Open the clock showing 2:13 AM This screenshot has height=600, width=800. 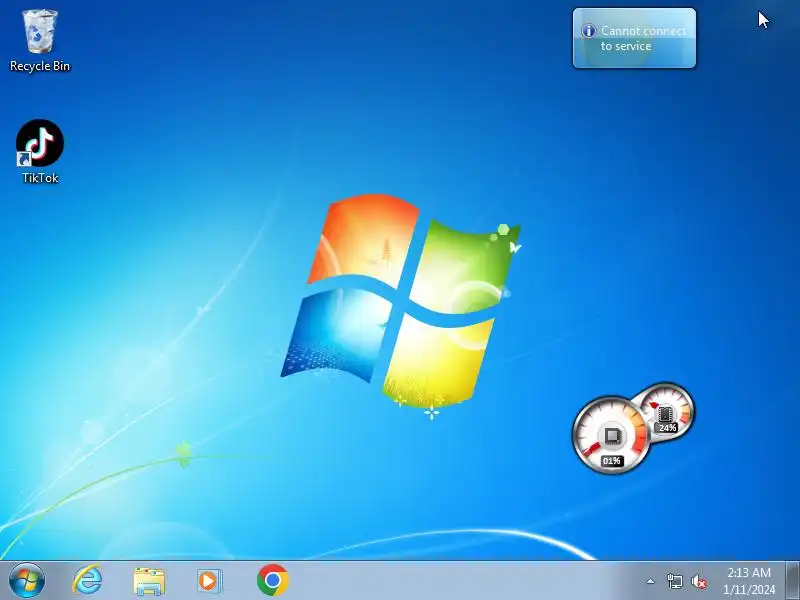tap(748, 581)
